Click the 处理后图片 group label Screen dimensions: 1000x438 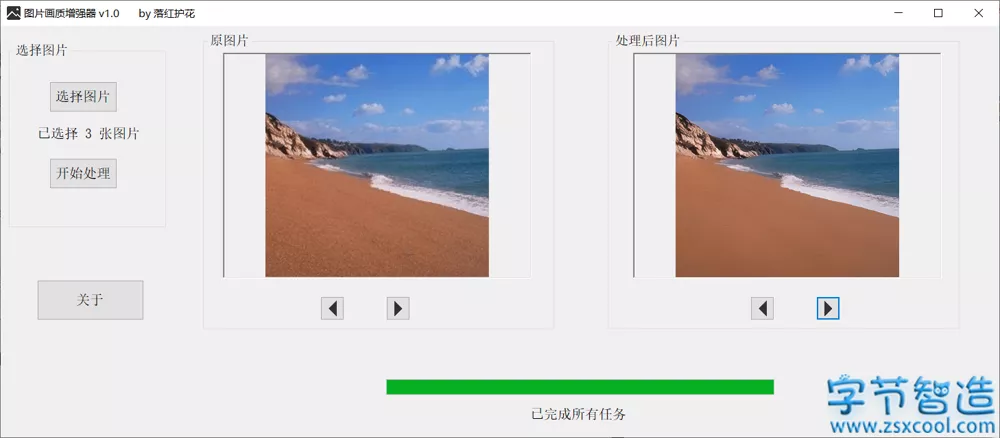647,41
